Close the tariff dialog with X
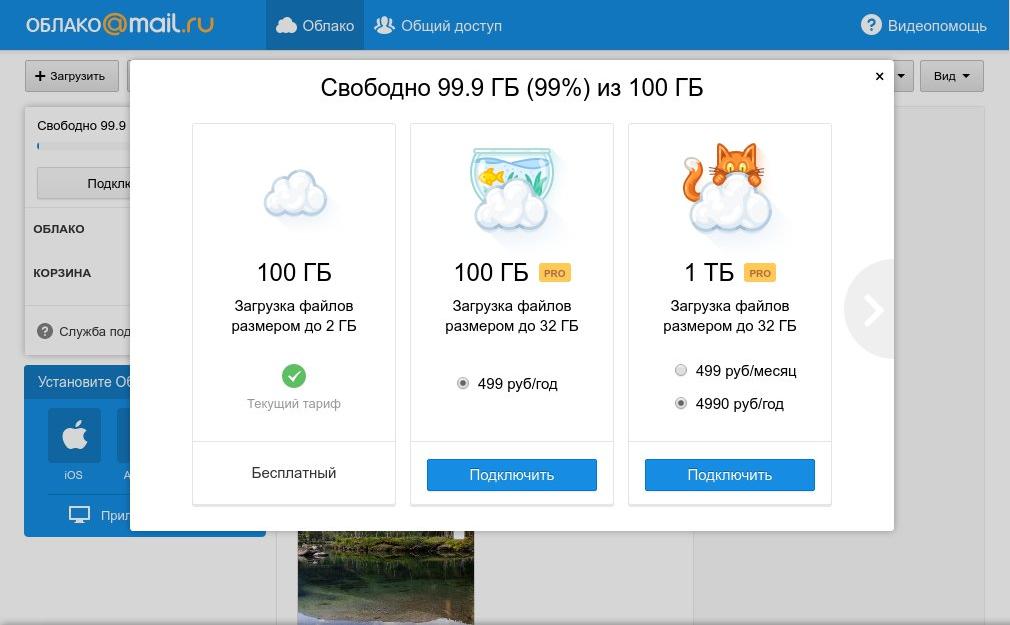 879,76
